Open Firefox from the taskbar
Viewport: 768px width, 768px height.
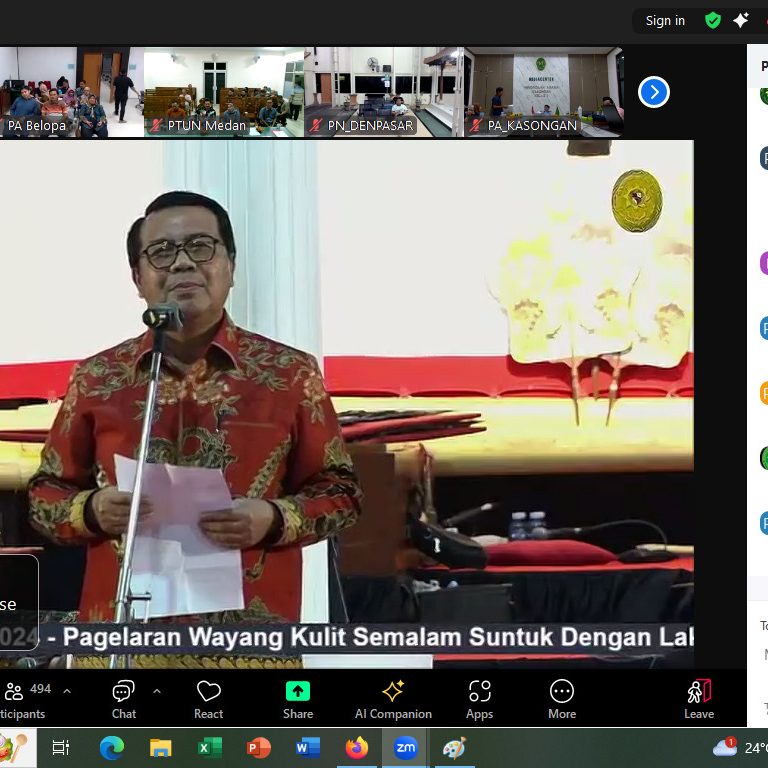tap(356, 748)
